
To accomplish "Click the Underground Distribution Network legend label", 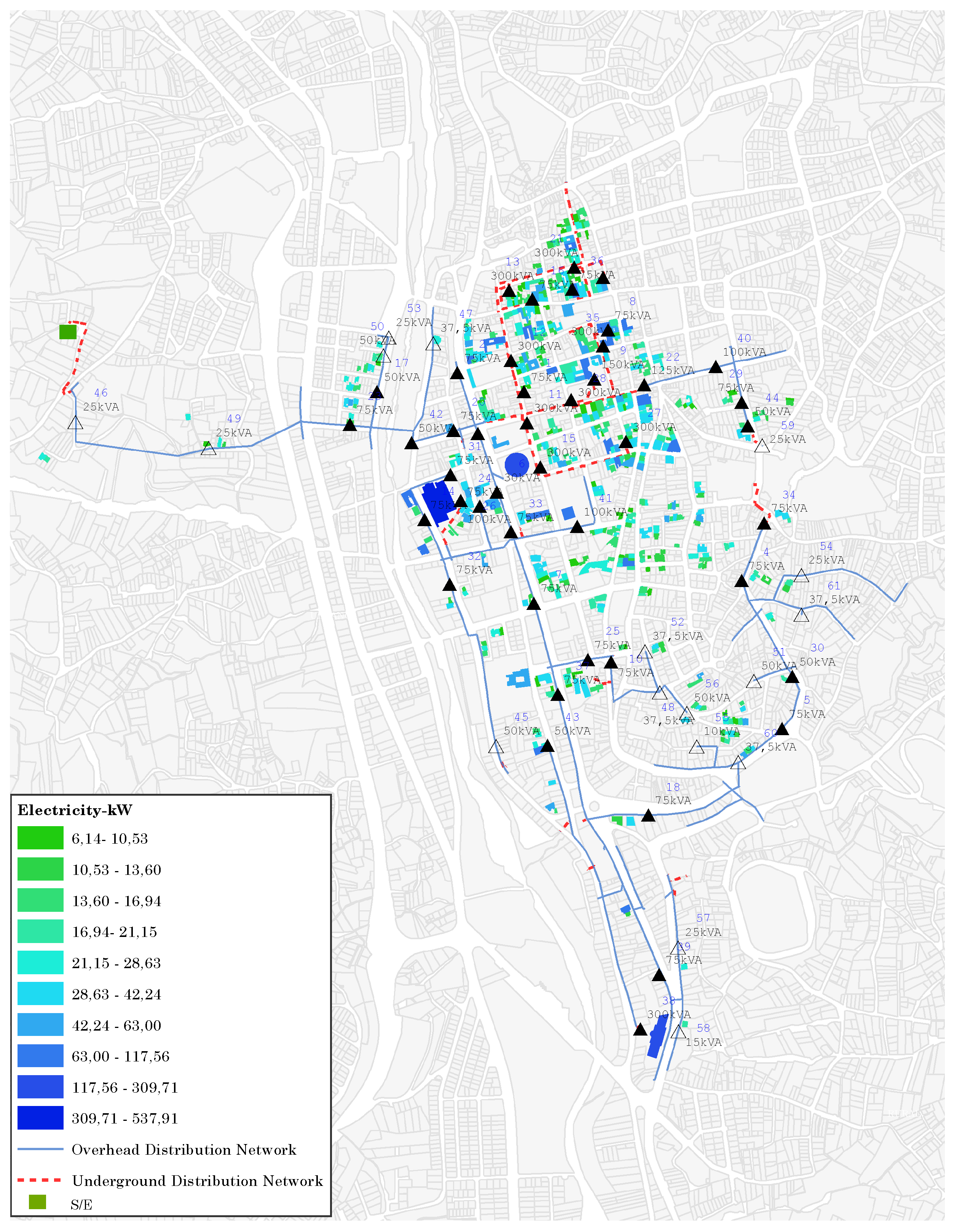I will coord(197,1181).
